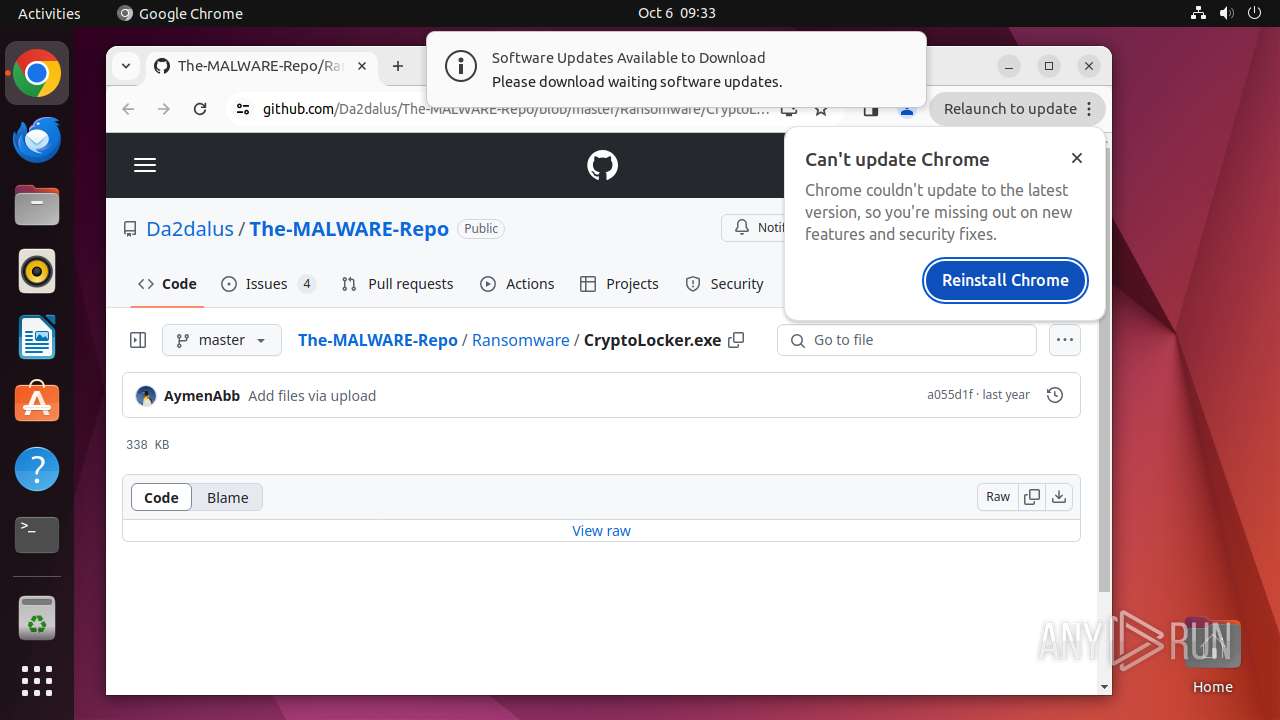The width and height of the screenshot is (1280, 720).
Task: Navigate to Ransomware folder breadcrumb
Action: pos(520,340)
